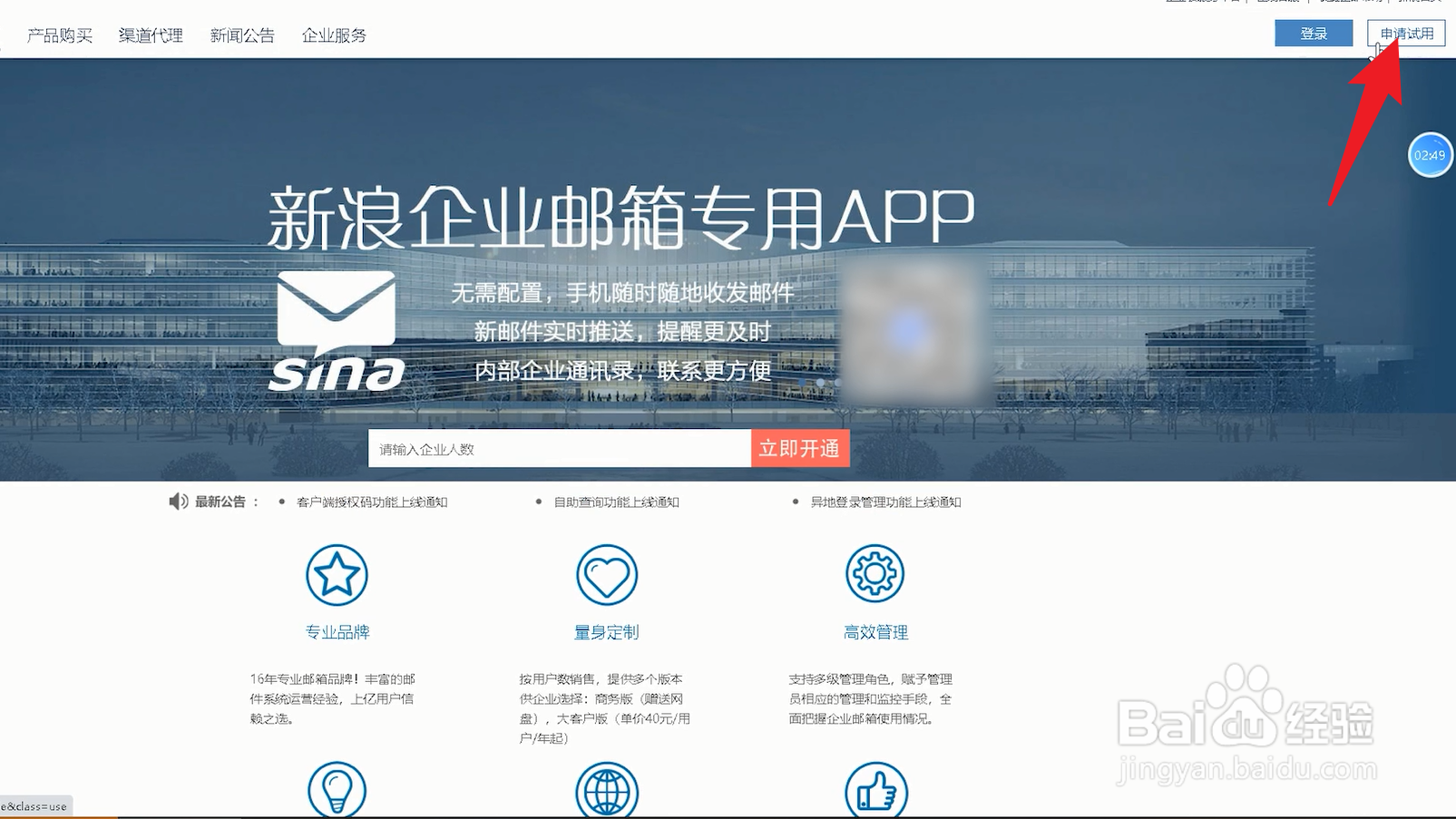Click the text starting 按用户数销售
Viewport: 1456px width, 819px height.
pyautogui.click(x=605, y=708)
